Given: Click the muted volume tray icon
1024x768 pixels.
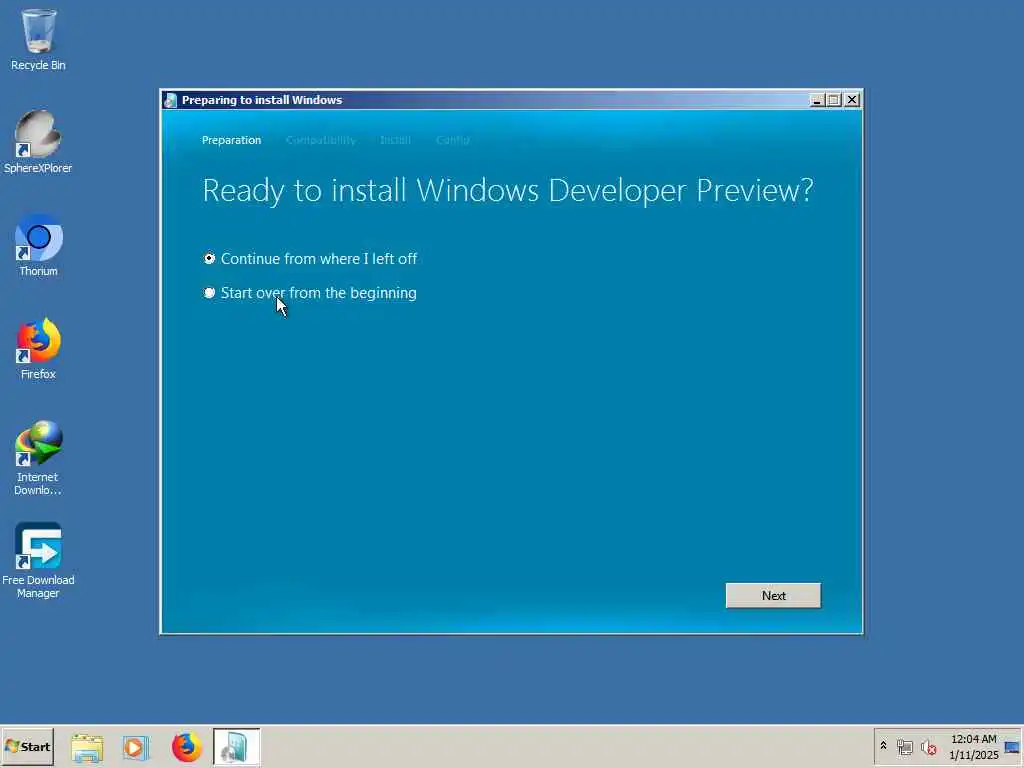Looking at the screenshot, I should (928, 747).
